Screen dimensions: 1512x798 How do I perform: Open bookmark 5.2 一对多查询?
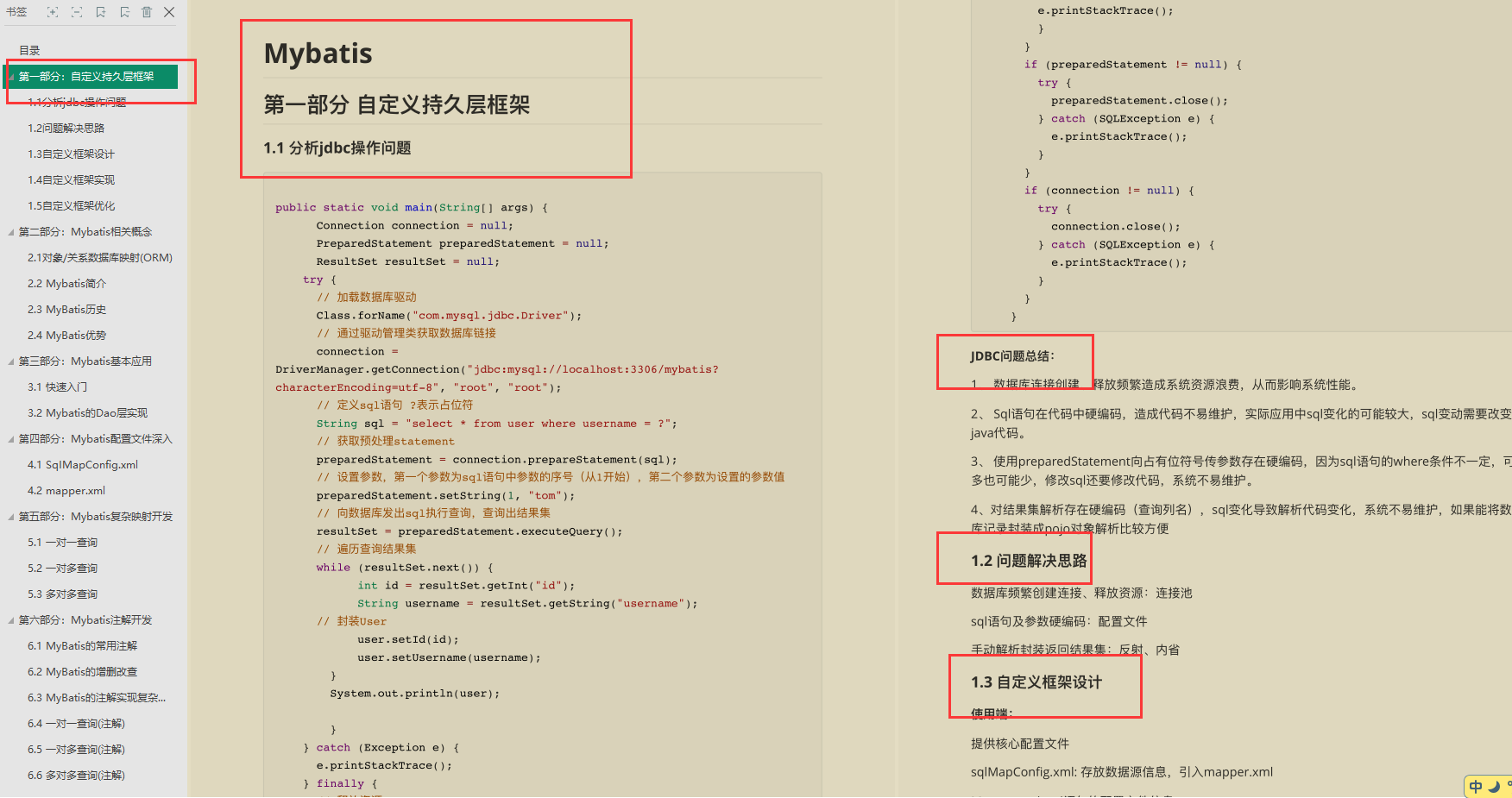tap(62, 569)
